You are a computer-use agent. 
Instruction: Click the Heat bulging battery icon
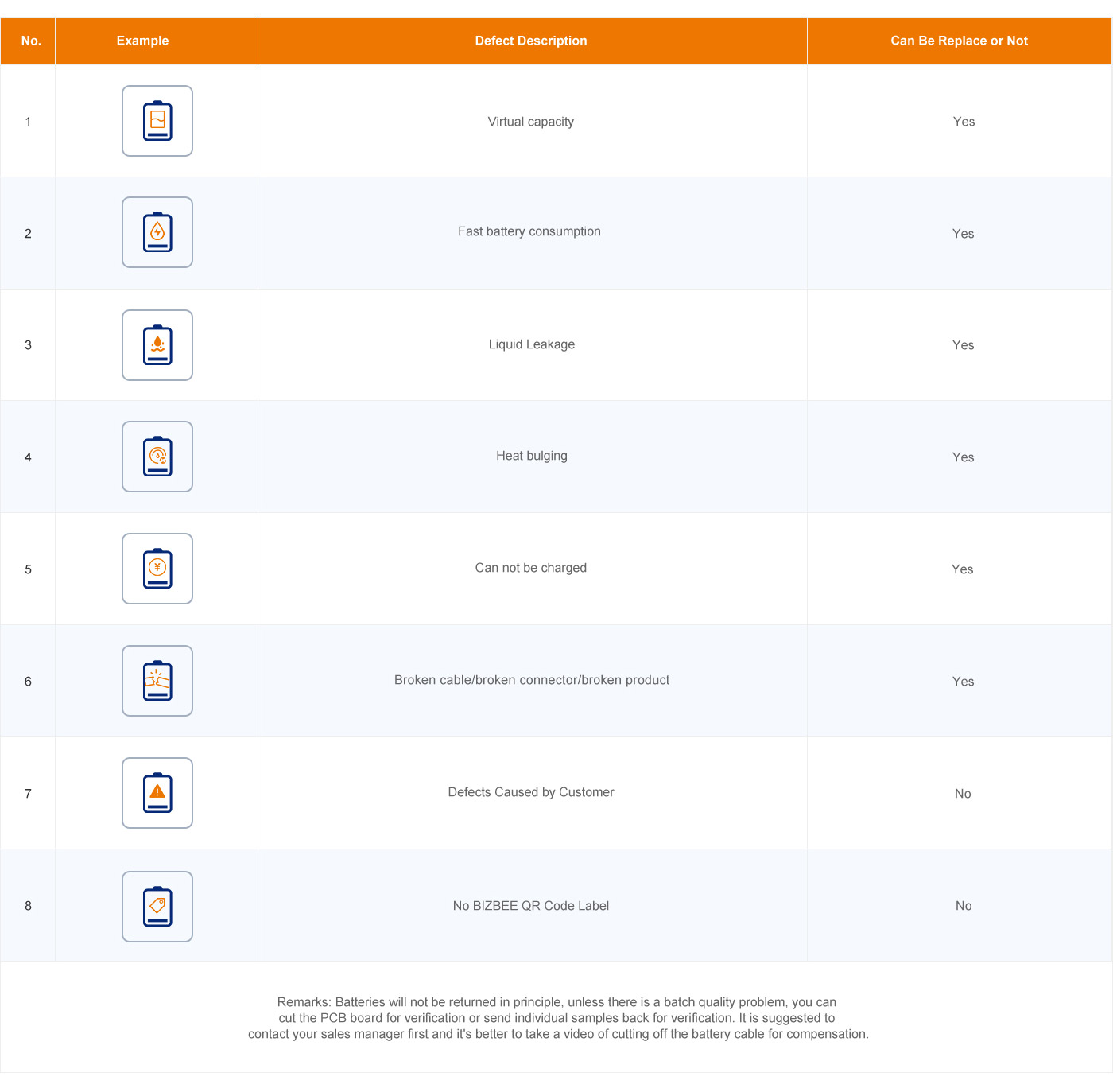click(x=157, y=457)
